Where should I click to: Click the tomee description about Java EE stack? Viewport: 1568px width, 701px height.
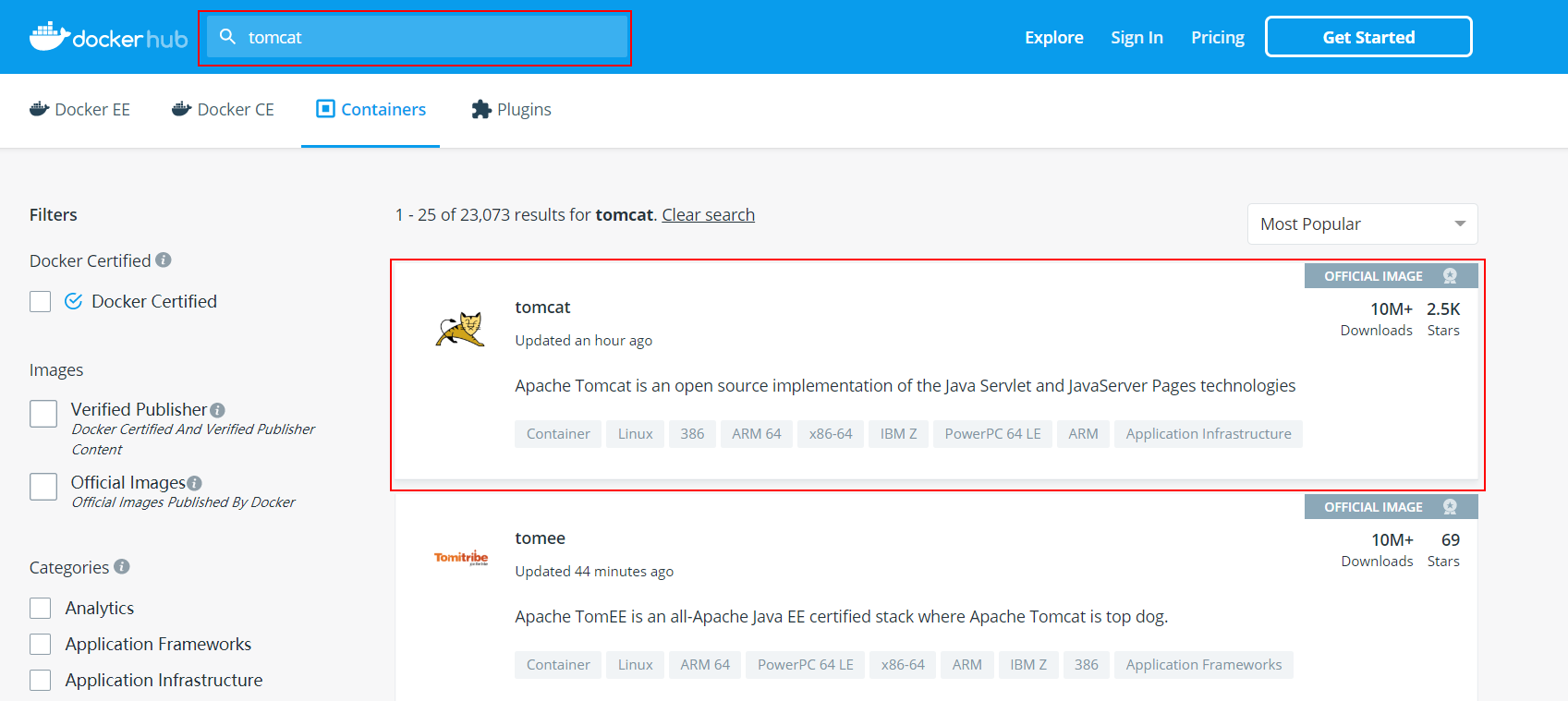pyautogui.click(x=841, y=617)
